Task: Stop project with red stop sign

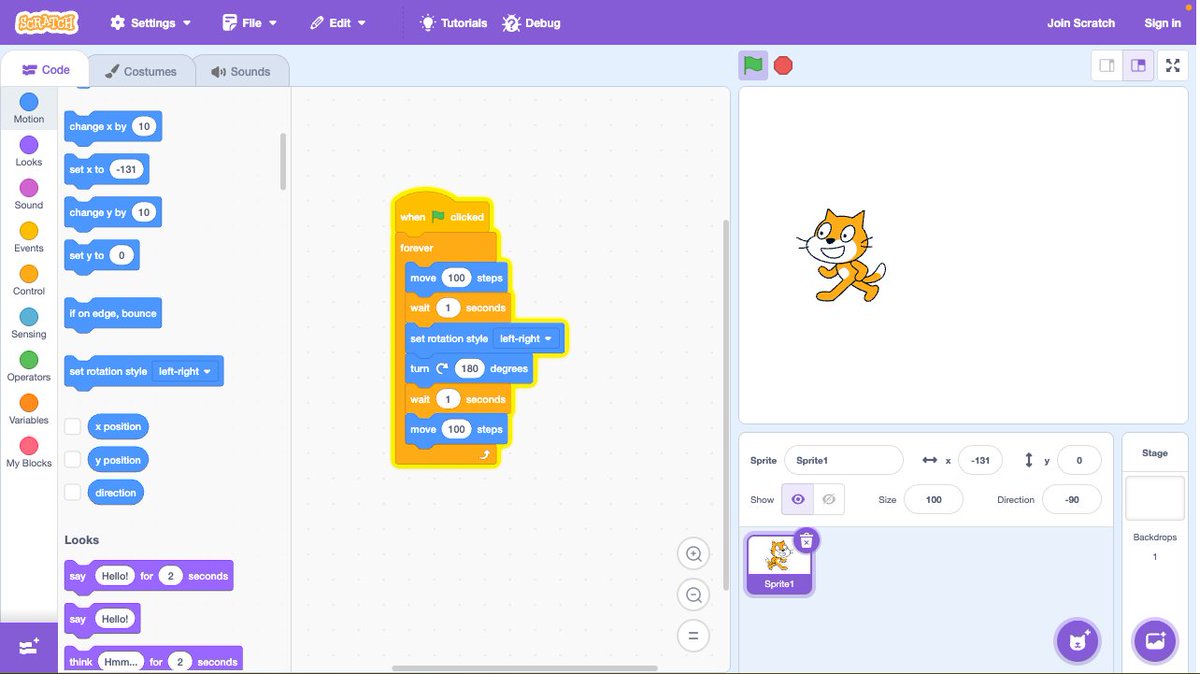Action: click(783, 65)
